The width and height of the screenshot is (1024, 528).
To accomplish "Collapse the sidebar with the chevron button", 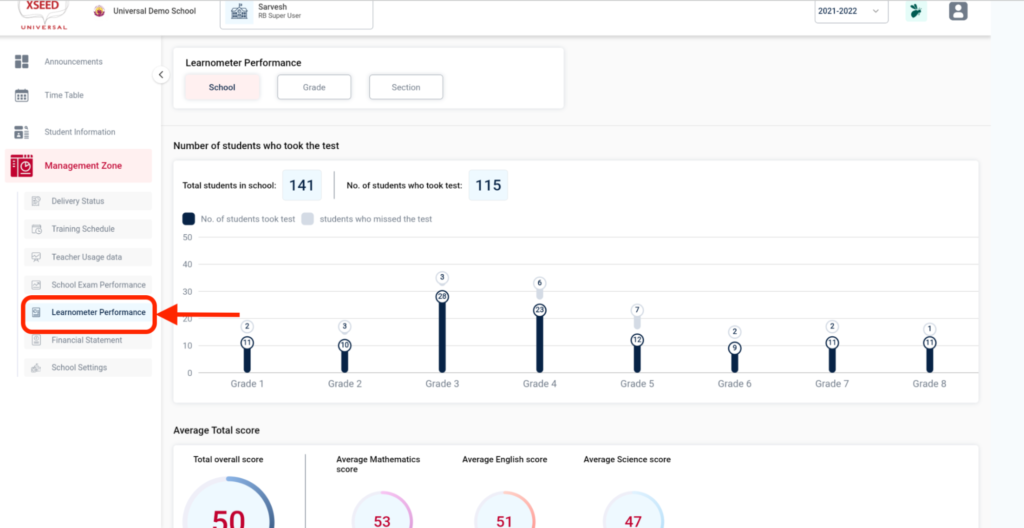I will click(x=161, y=74).
